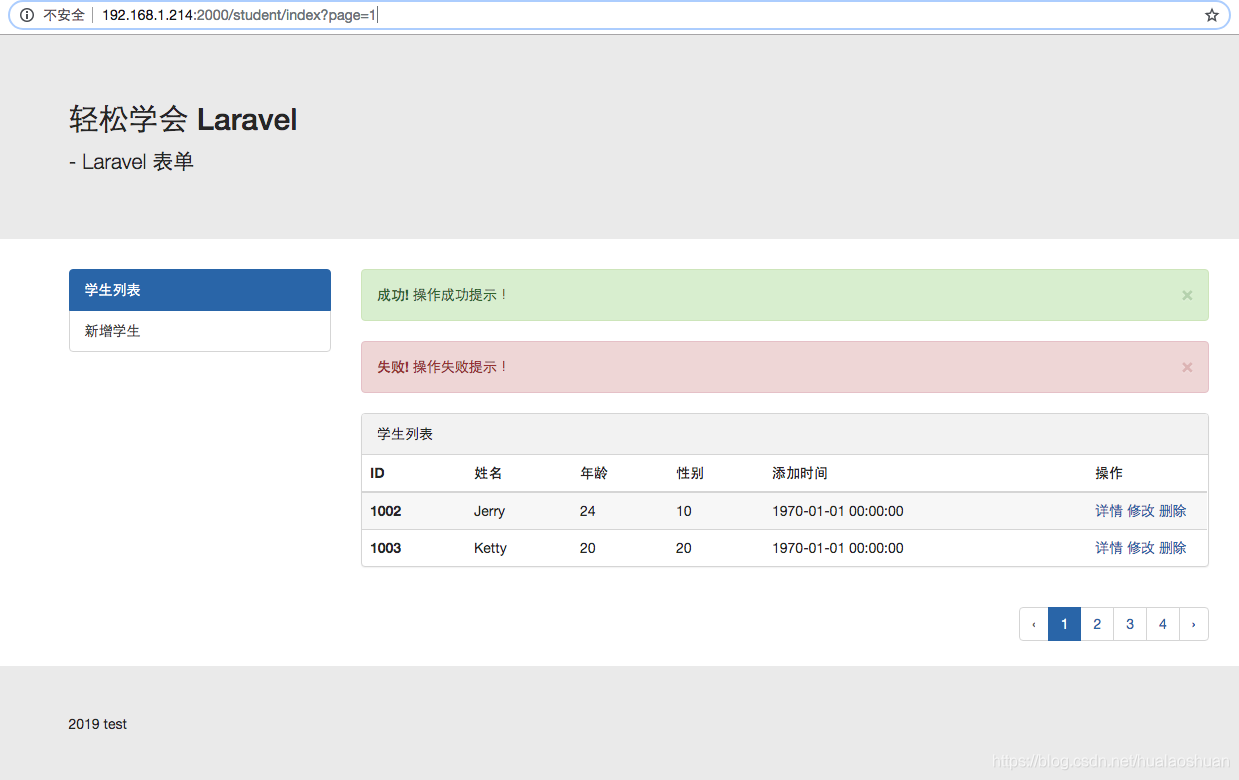Go to page 3 in pagination

coord(1130,624)
